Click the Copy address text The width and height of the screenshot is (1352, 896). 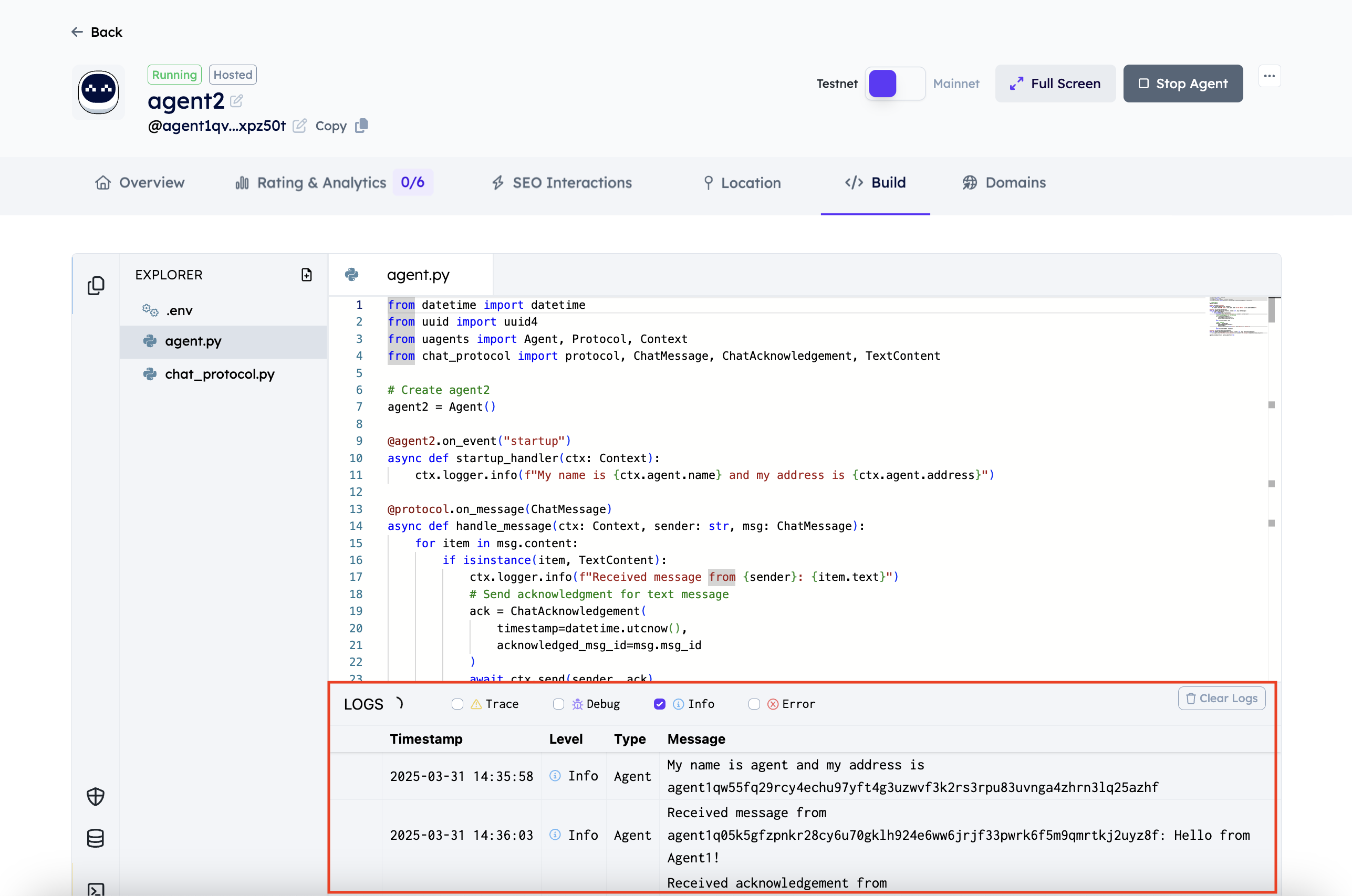pos(331,126)
